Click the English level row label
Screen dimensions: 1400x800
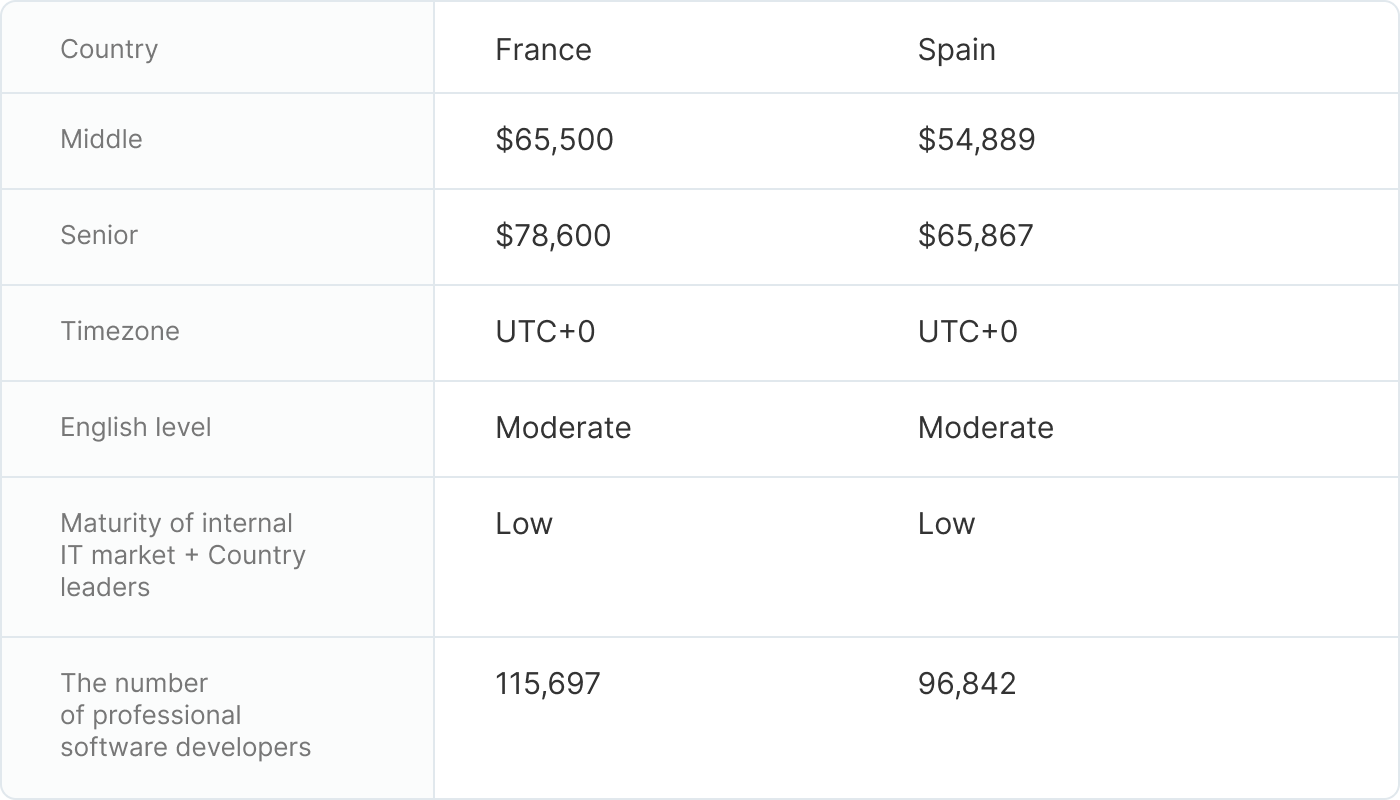136,427
